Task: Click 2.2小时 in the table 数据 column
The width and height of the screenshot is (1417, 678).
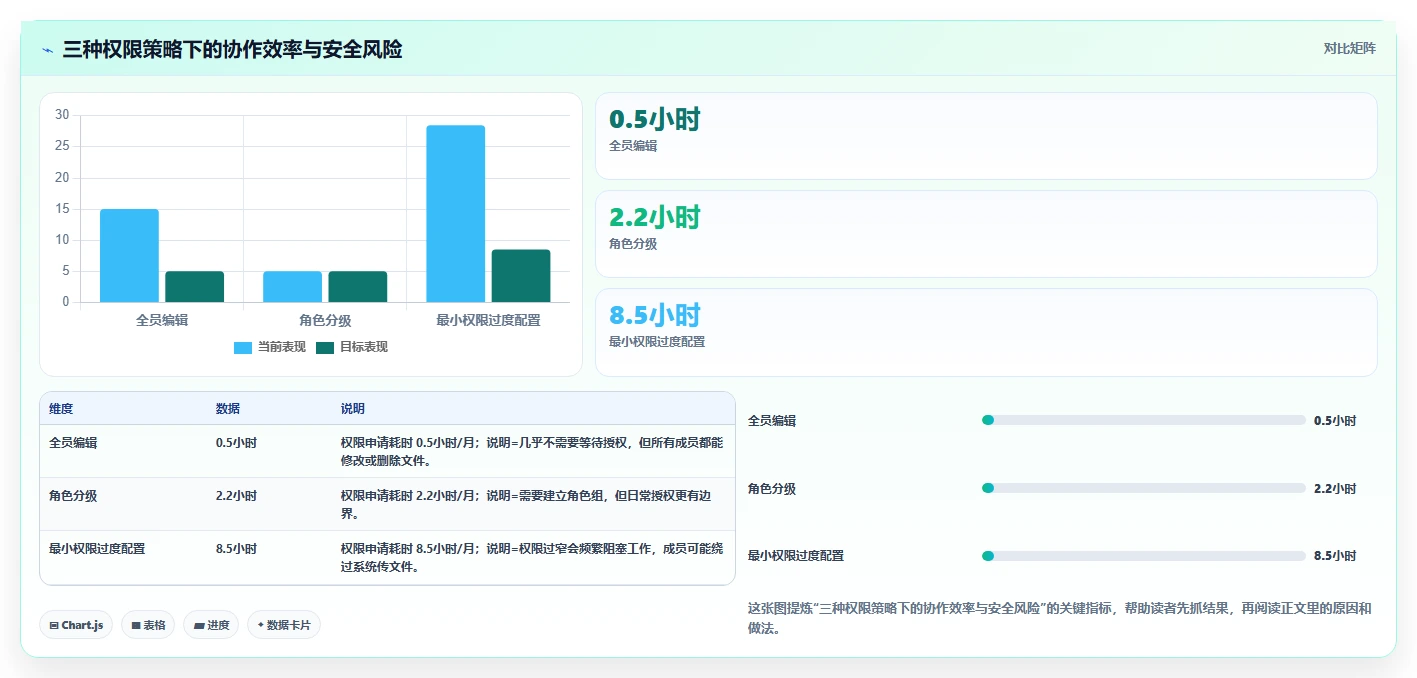Action: tap(236, 495)
